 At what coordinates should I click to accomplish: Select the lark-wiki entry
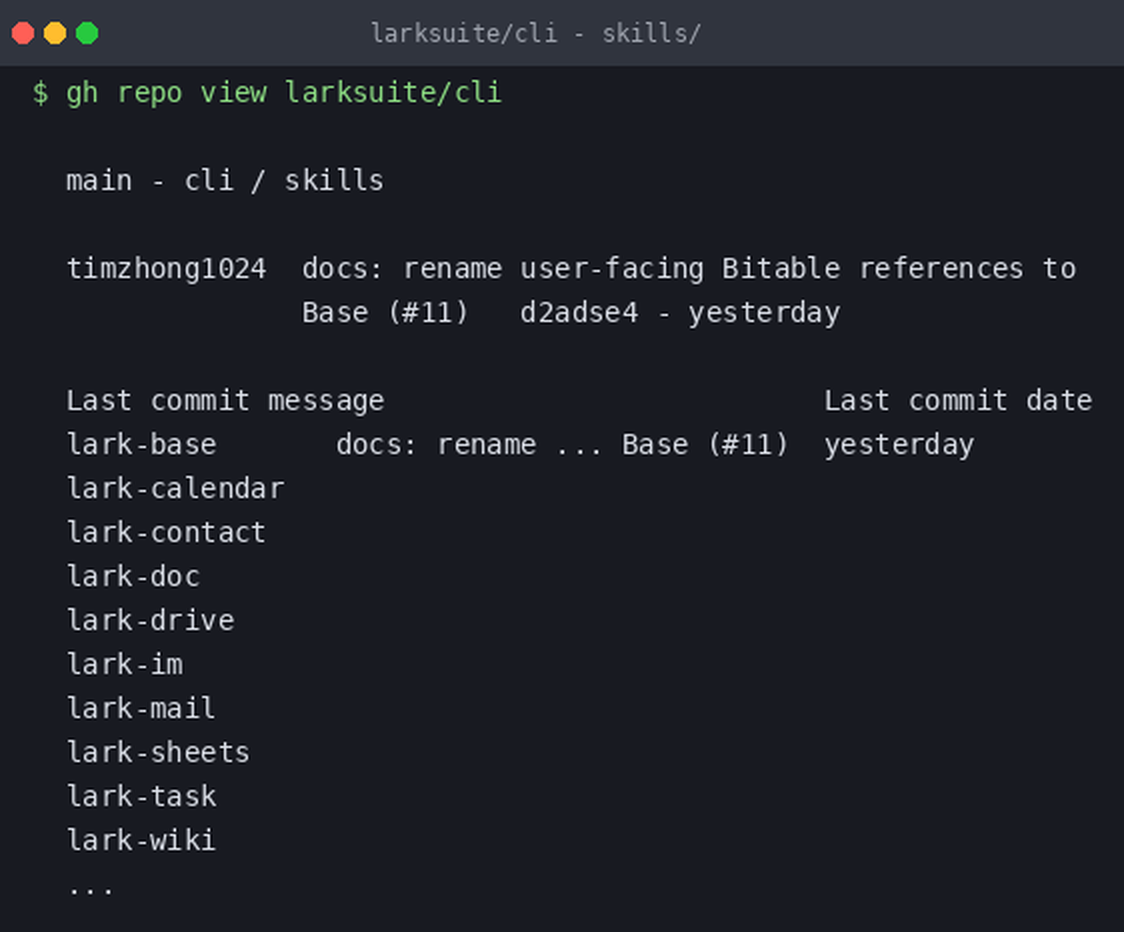[141, 840]
